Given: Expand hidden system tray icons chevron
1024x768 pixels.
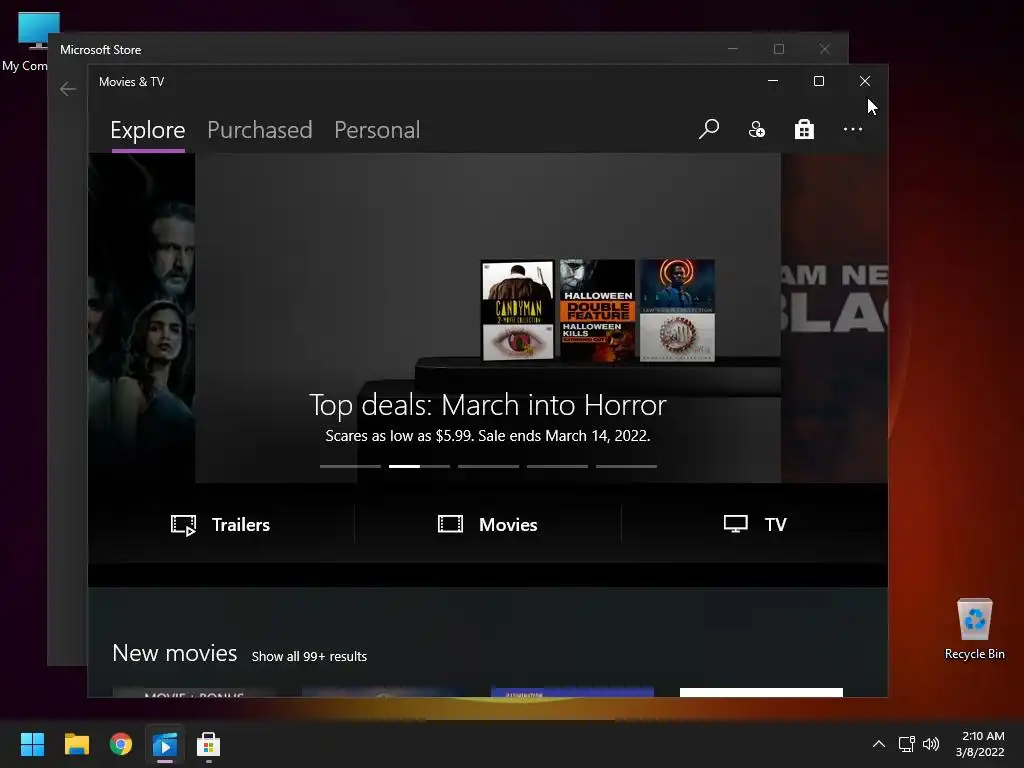Looking at the screenshot, I should pos(879,744).
